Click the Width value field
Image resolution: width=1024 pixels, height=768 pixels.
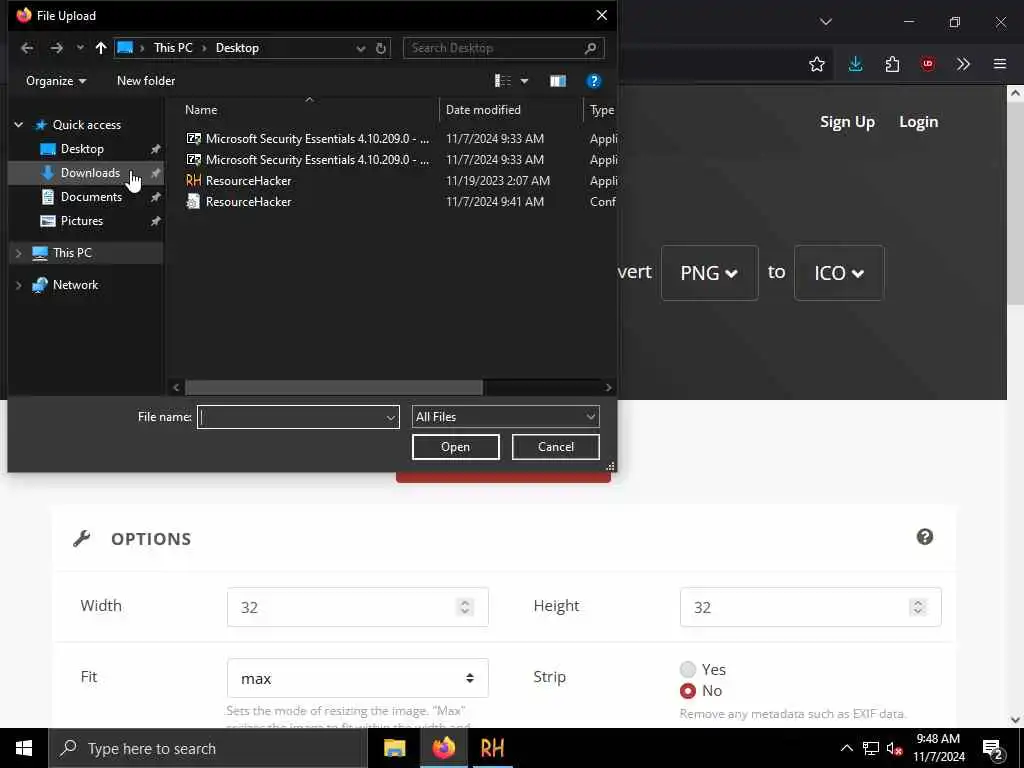(357, 607)
